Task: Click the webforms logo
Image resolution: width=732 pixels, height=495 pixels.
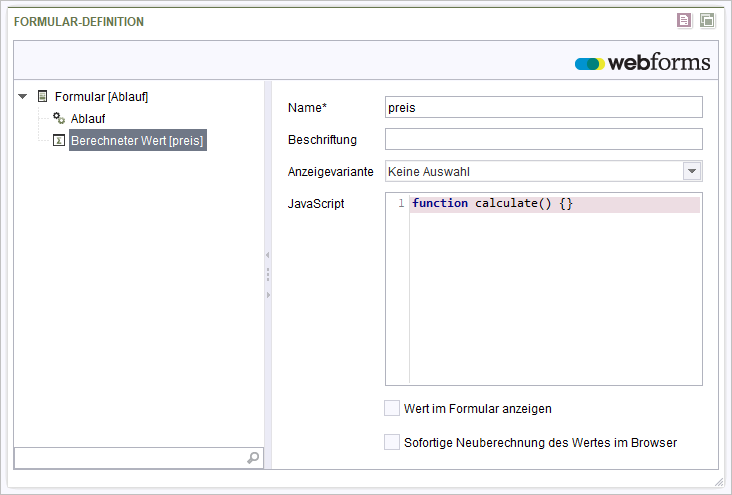Action: [642, 62]
